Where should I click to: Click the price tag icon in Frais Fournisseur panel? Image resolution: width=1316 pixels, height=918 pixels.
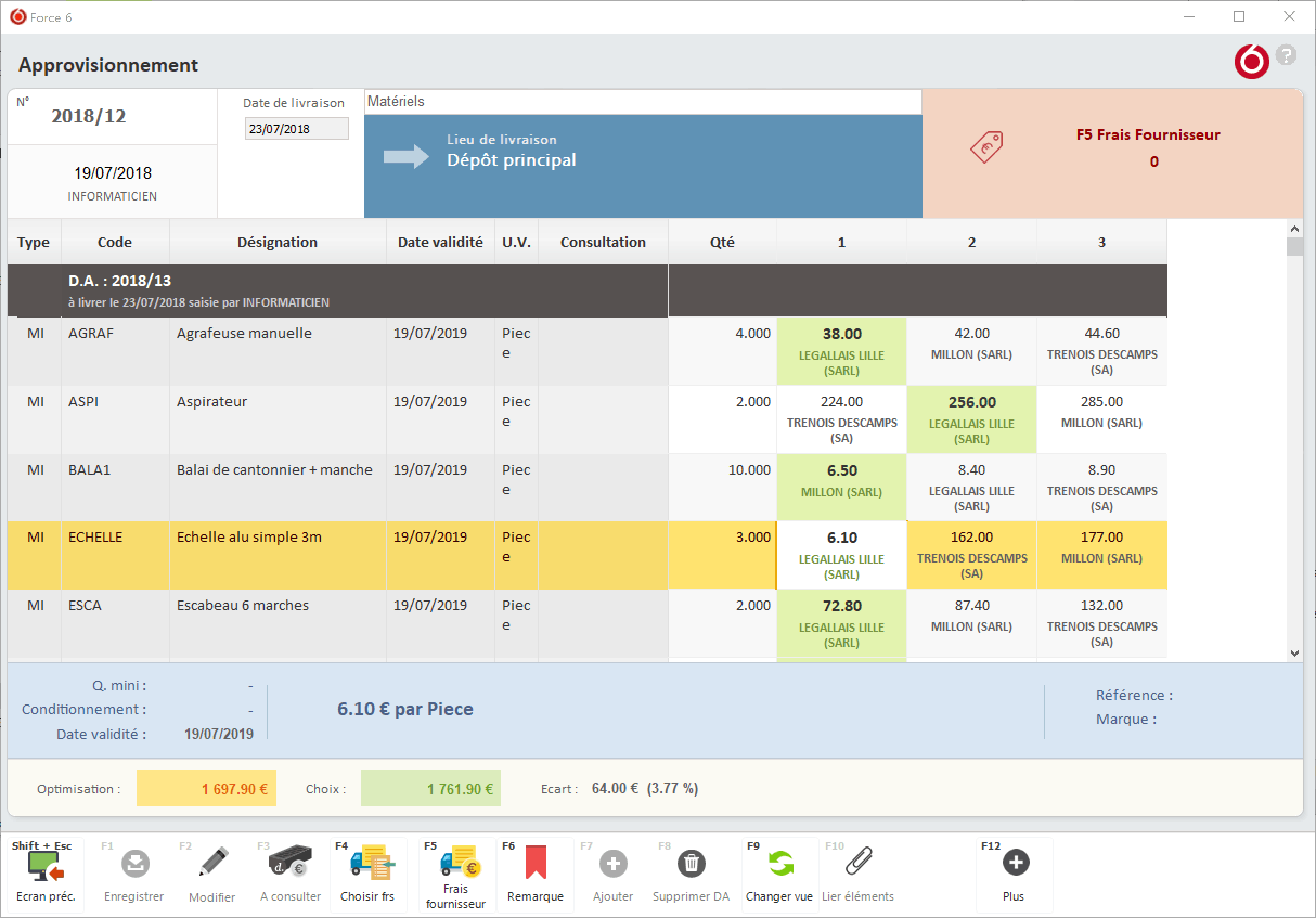986,147
